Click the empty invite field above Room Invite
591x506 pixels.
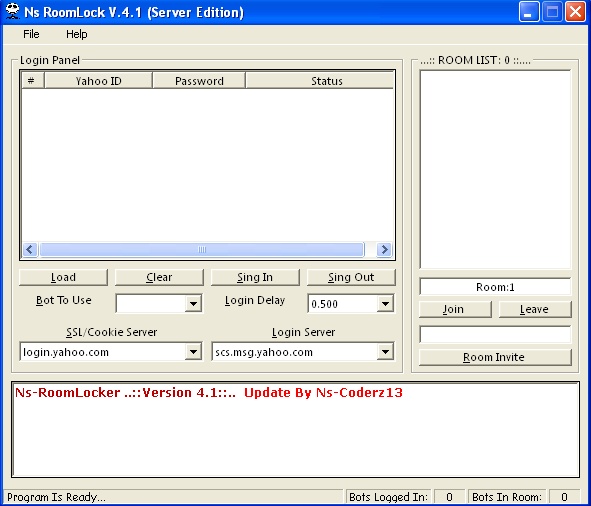[x=495, y=334]
